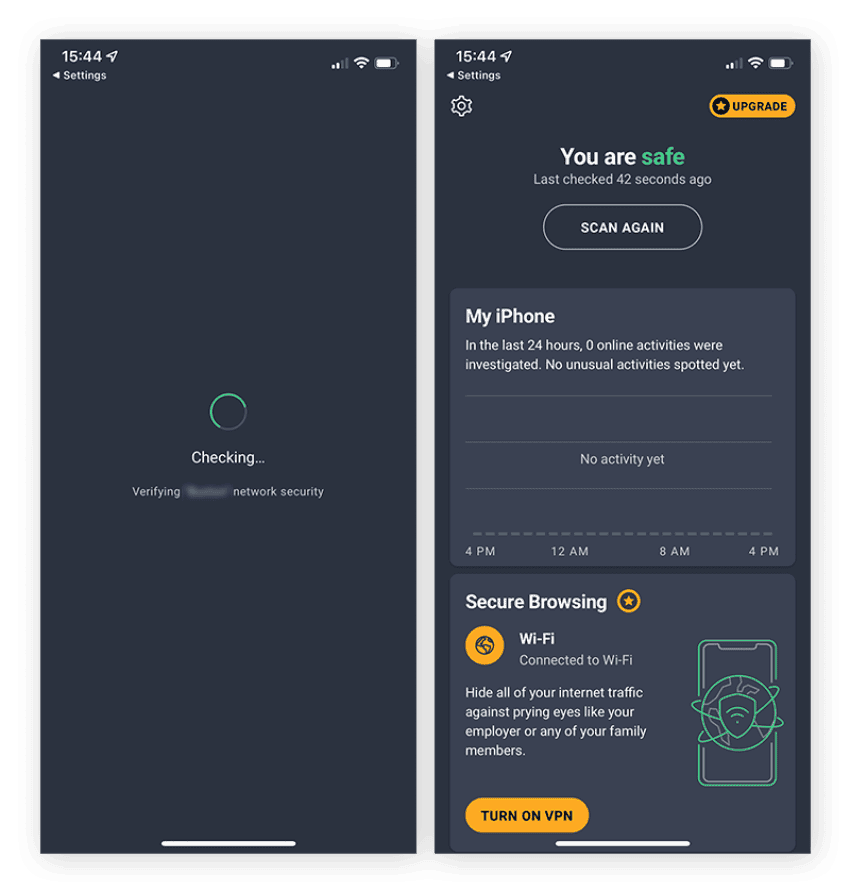Tap the phone shield VPN illustration
850x892 pixels.
[x=737, y=713]
